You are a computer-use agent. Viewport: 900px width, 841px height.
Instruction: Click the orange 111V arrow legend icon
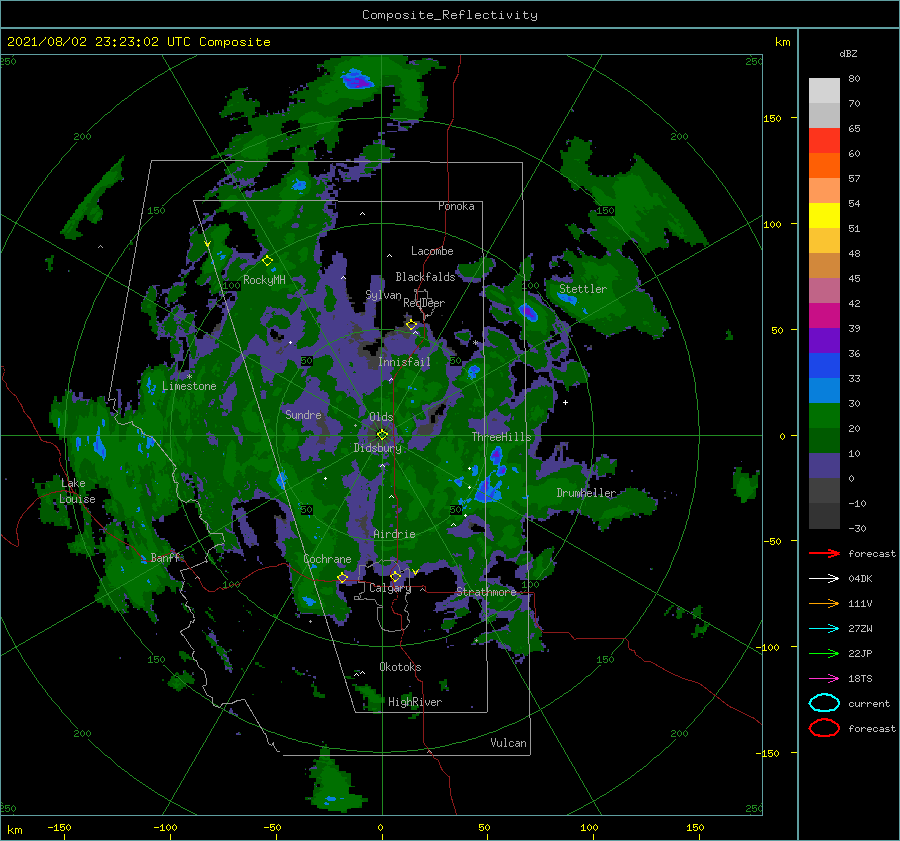coord(824,603)
